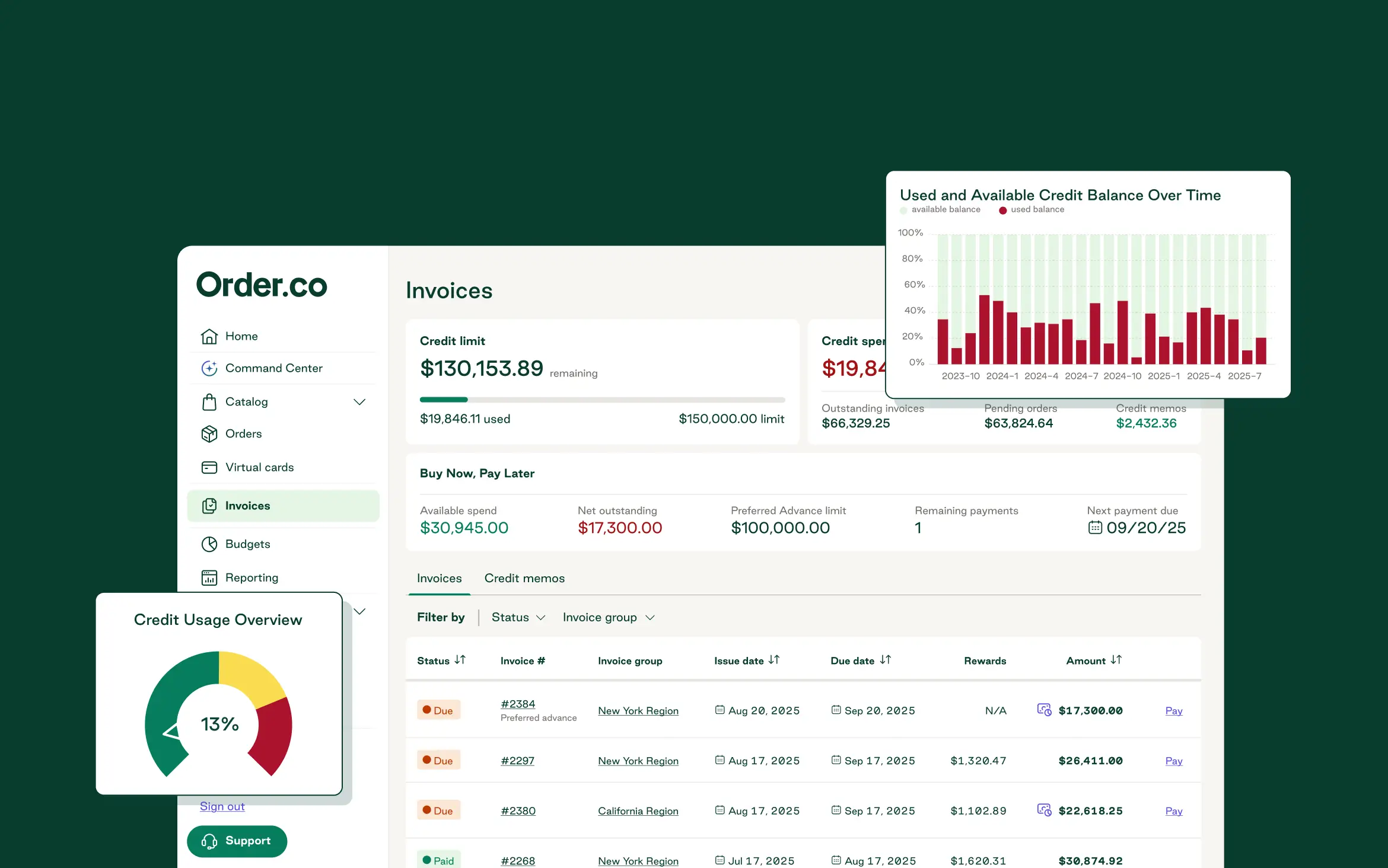Open the Invoice group filter dropdown
This screenshot has width=1388, height=868.
[609, 617]
